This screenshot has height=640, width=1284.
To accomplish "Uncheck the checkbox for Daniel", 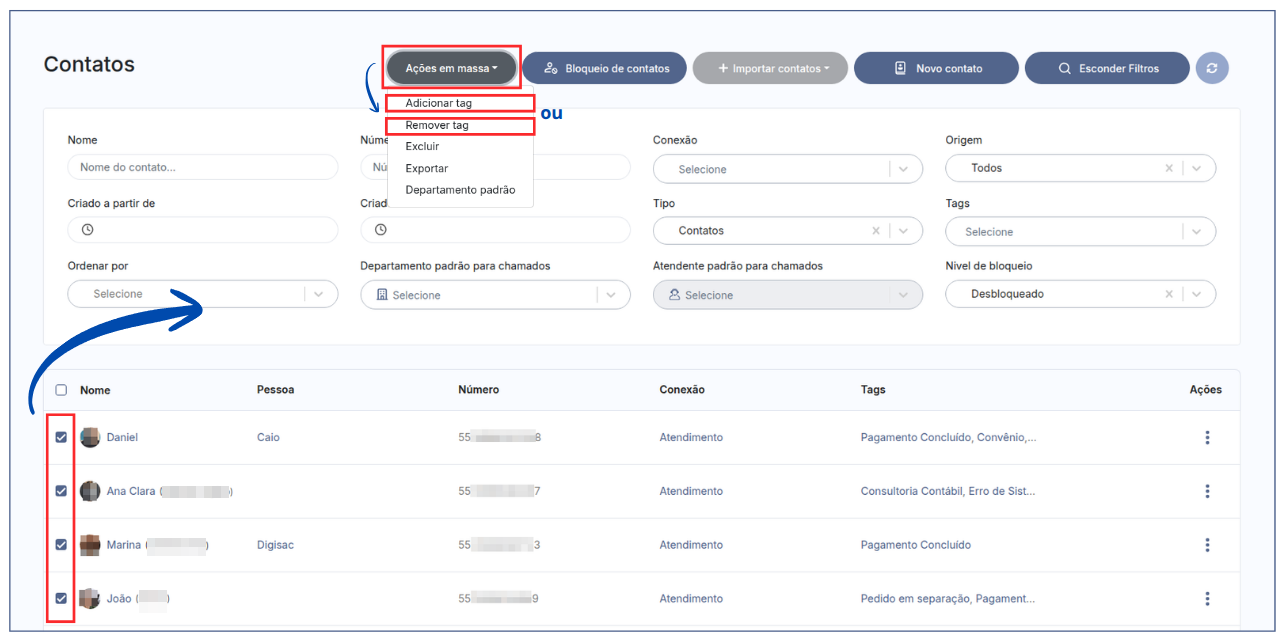I will 61,437.
